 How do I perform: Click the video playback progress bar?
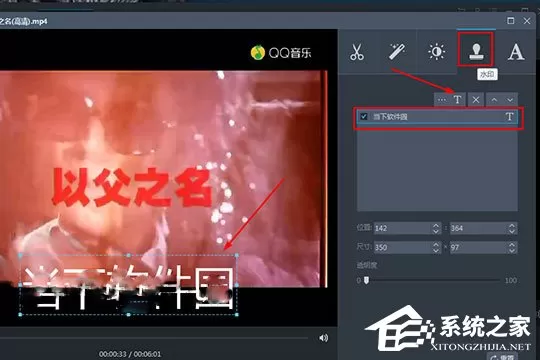(x=154, y=338)
